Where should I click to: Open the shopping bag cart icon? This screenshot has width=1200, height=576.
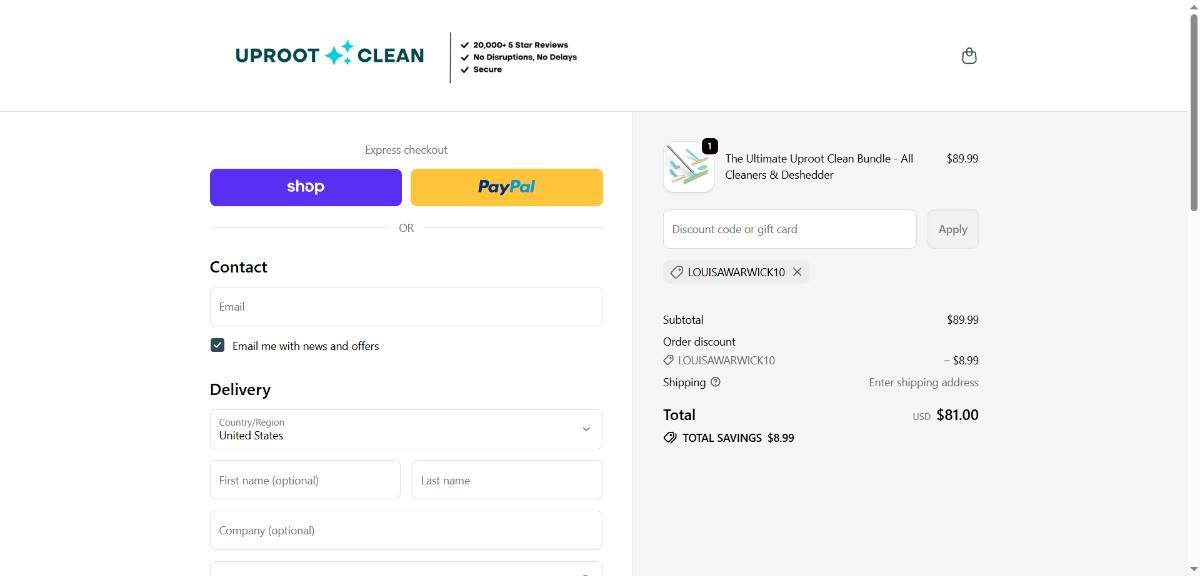(x=968, y=56)
